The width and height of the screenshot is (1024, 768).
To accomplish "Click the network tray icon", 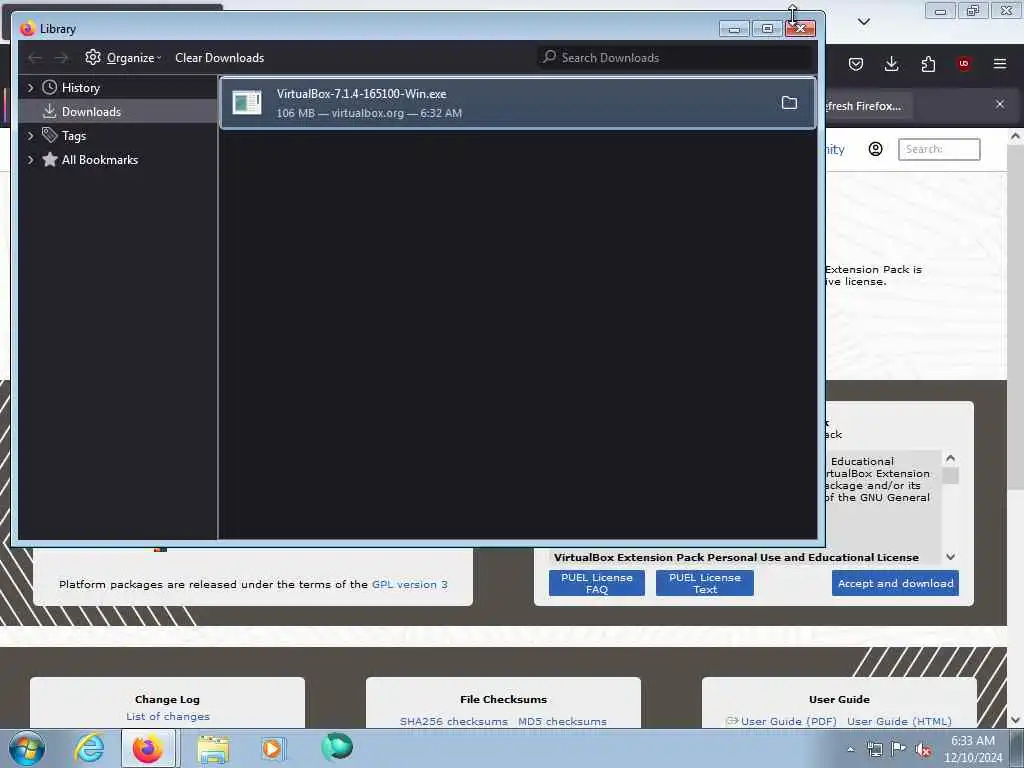I will 874,749.
